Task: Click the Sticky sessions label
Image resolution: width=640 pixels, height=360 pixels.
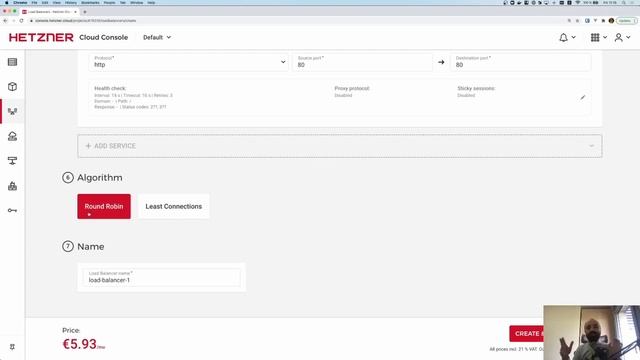Action: (476, 88)
